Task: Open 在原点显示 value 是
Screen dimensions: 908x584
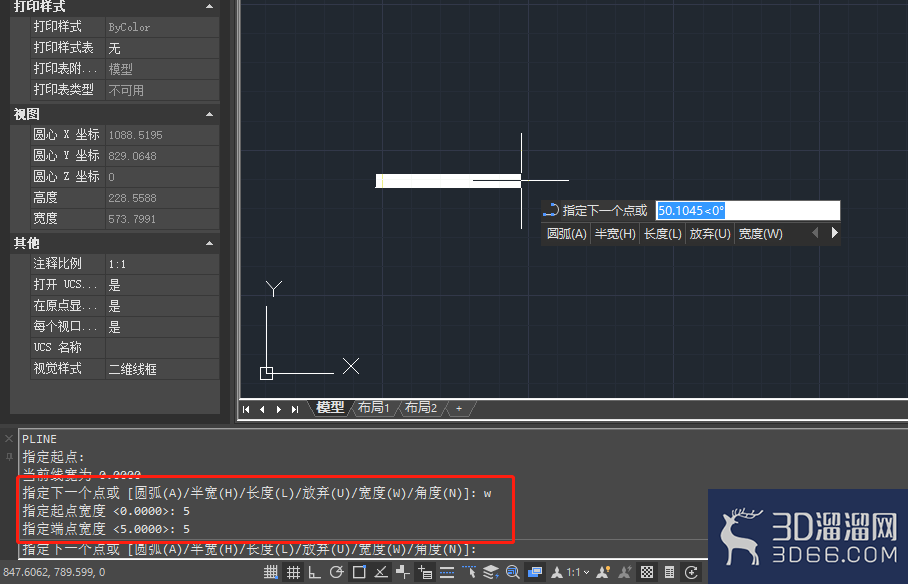Action: 162,306
